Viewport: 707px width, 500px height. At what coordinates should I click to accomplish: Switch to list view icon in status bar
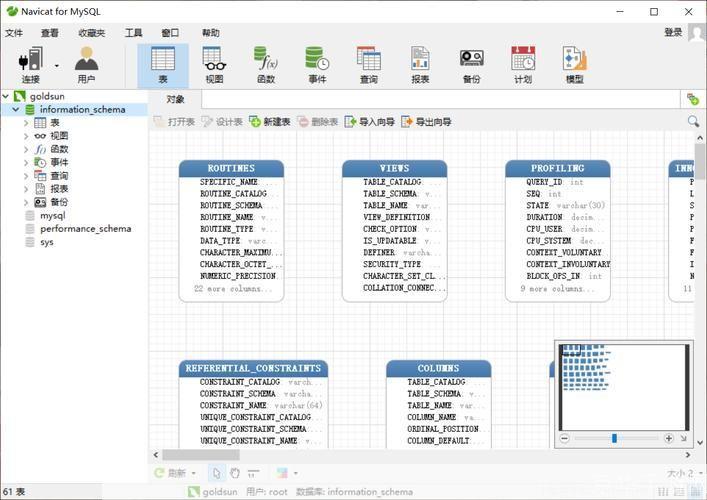(x=663, y=492)
